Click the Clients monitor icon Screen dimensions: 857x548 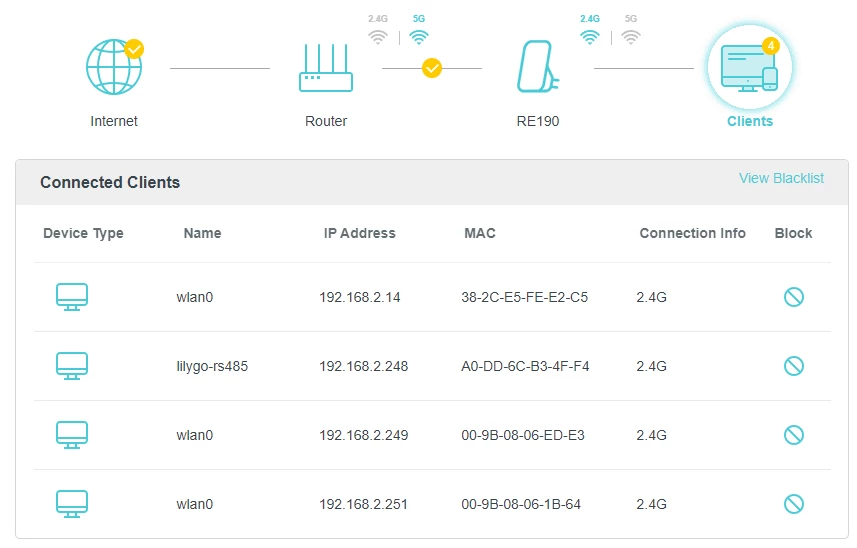pyautogui.click(x=749, y=68)
